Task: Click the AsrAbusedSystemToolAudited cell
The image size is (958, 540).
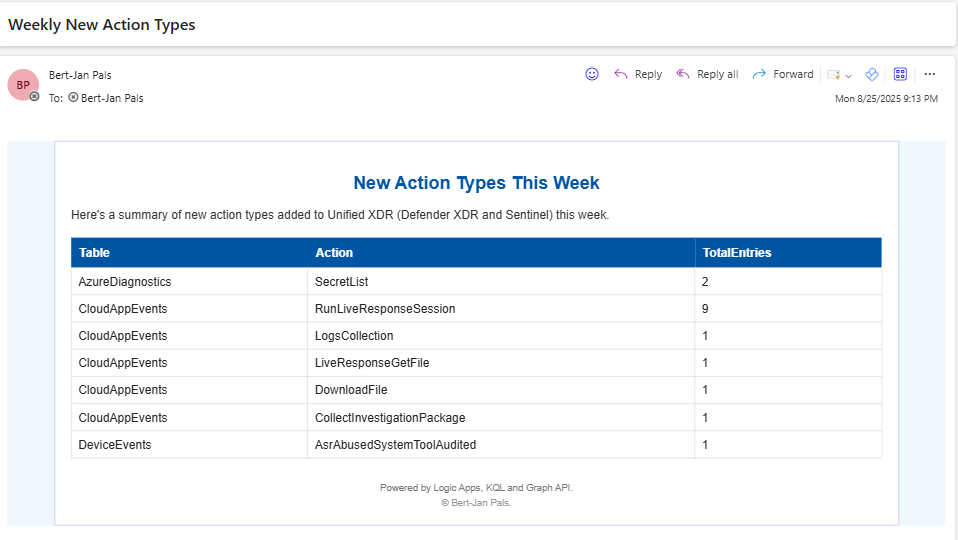Action: coord(395,445)
